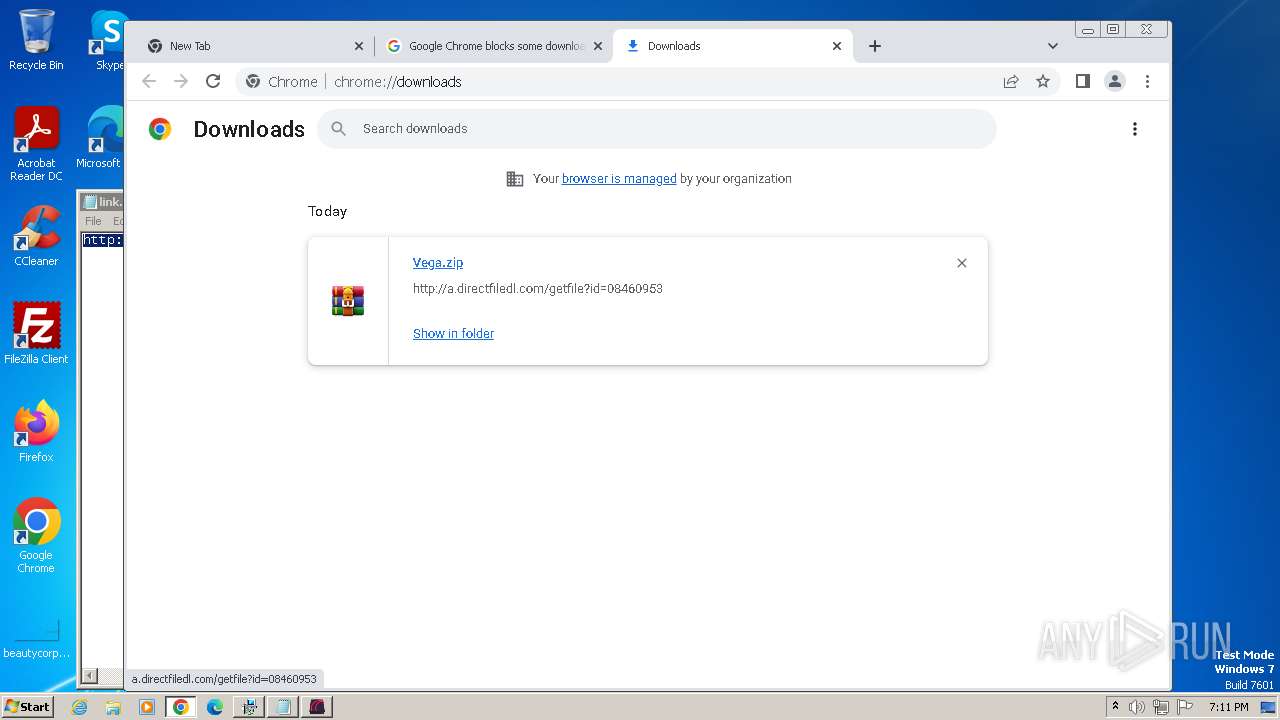This screenshot has width=1280, height=720.
Task: Open Windows Media Player from the taskbar
Action: [147, 707]
